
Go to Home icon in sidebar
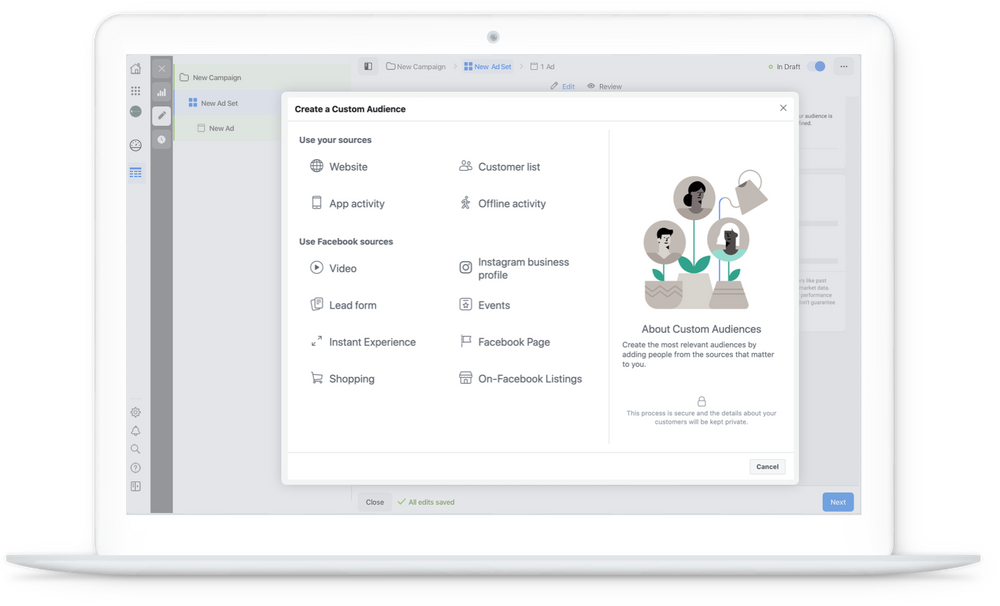(x=136, y=68)
